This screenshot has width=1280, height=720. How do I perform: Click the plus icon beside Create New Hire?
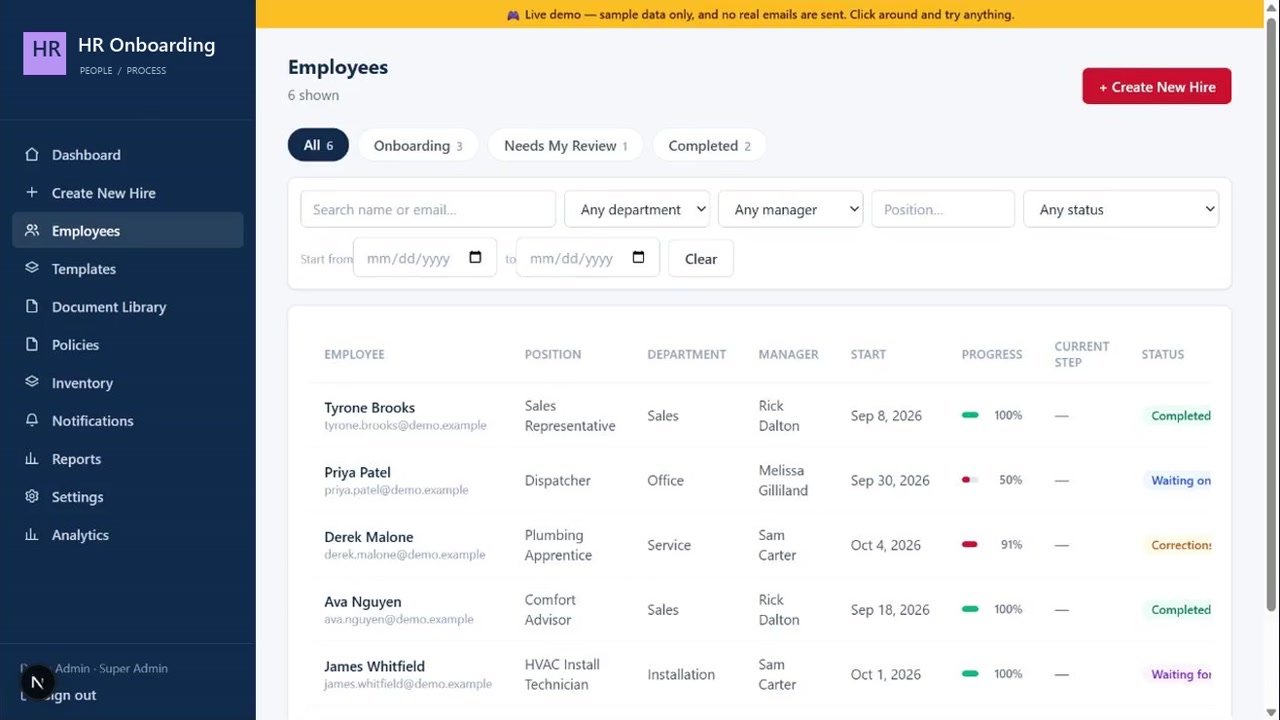point(32,193)
